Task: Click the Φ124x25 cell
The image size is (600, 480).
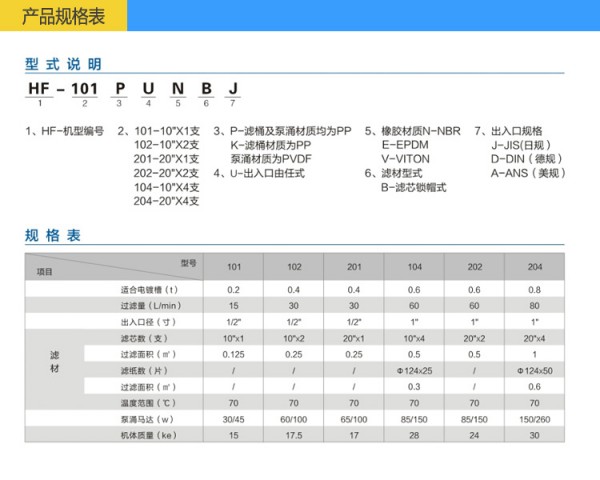Action: 414,371
